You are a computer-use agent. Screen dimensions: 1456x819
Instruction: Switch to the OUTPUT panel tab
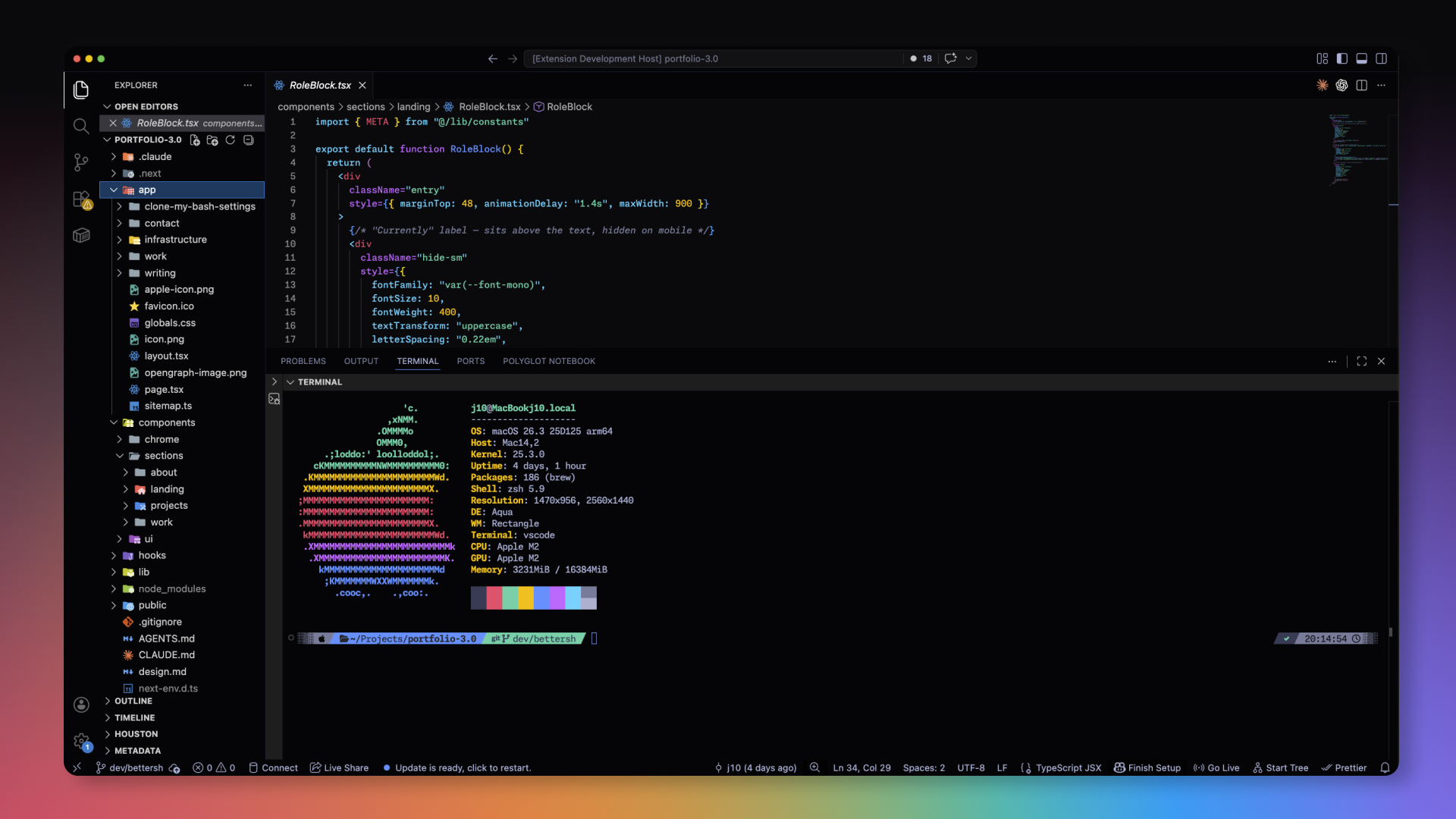pos(361,362)
